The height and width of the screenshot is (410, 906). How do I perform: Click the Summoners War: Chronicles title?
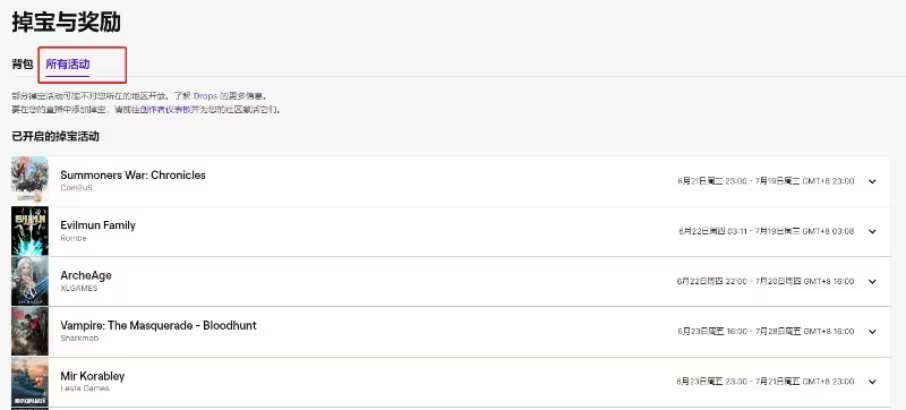pyautogui.click(x=133, y=175)
